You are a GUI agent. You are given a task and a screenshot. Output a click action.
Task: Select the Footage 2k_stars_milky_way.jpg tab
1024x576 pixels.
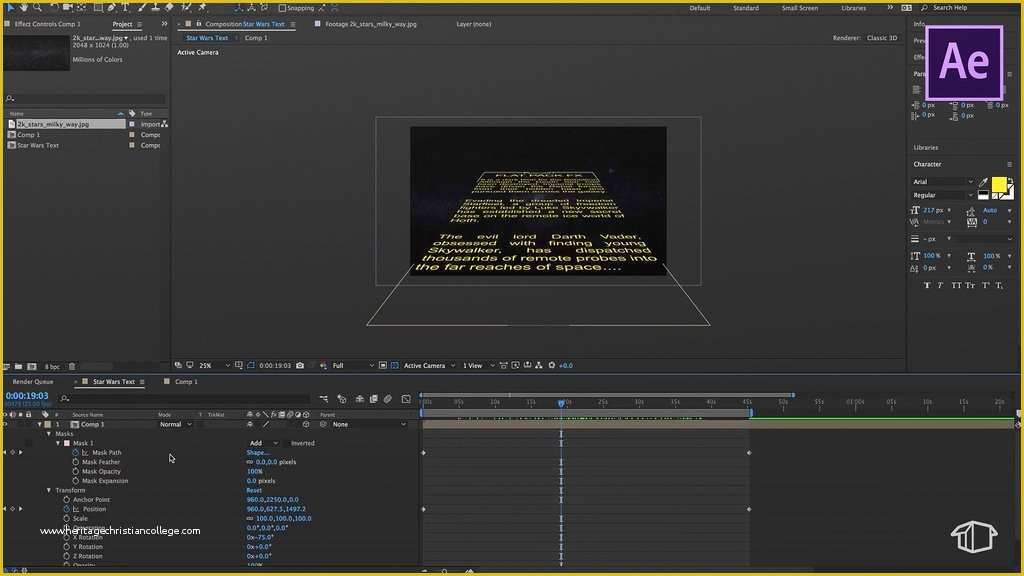point(371,24)
